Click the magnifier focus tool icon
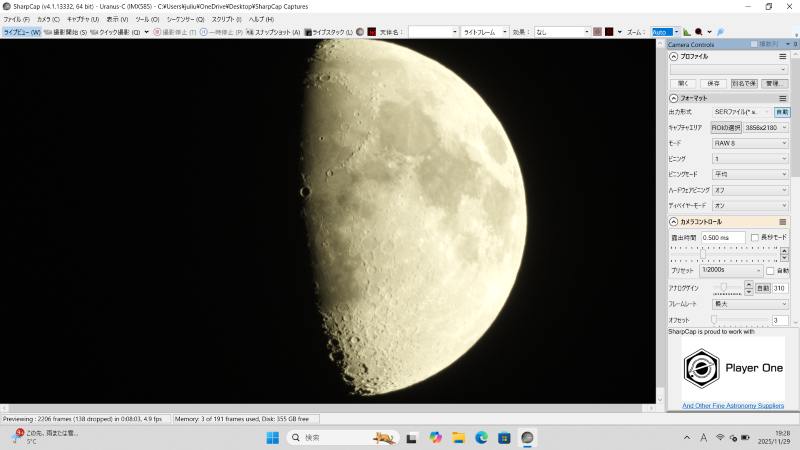800x450 pixels. pos(700,32)
